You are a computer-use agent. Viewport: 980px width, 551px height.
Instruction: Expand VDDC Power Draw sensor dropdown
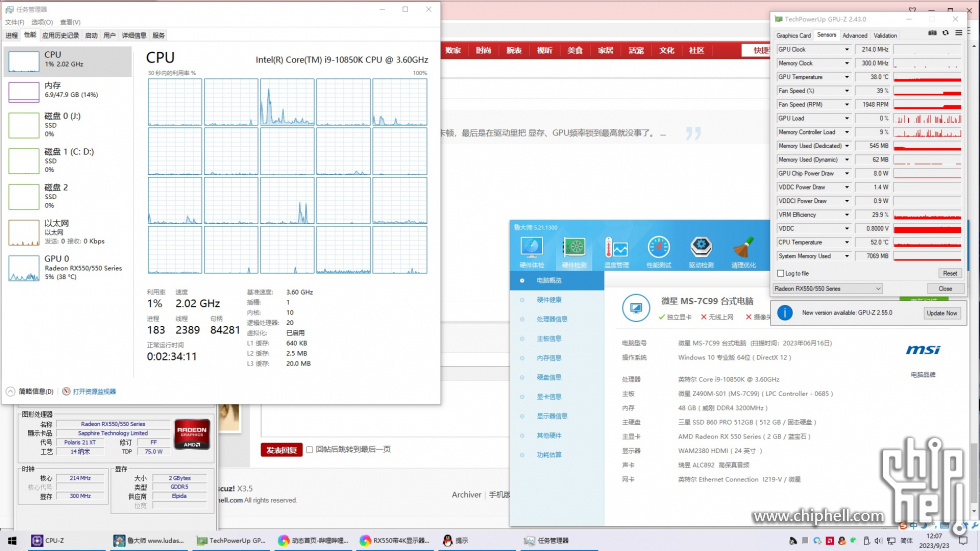pos(847,187)
